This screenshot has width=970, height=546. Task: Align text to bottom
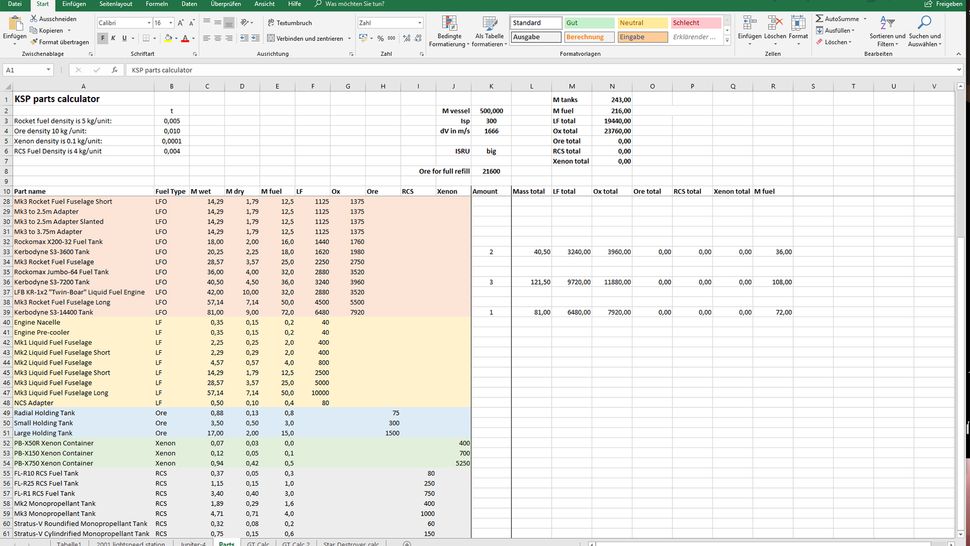click(229, 23)
